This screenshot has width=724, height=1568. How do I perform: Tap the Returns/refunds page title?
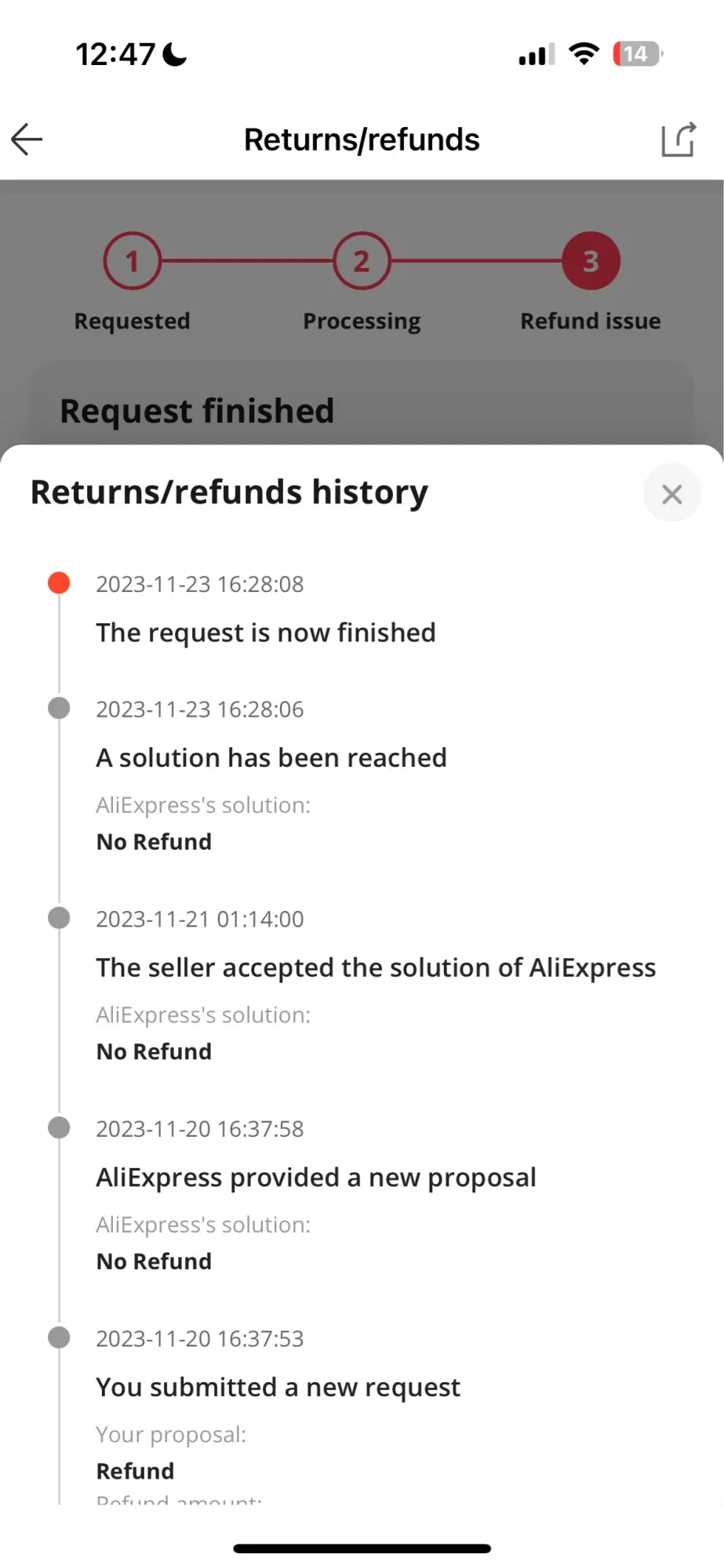362,140
